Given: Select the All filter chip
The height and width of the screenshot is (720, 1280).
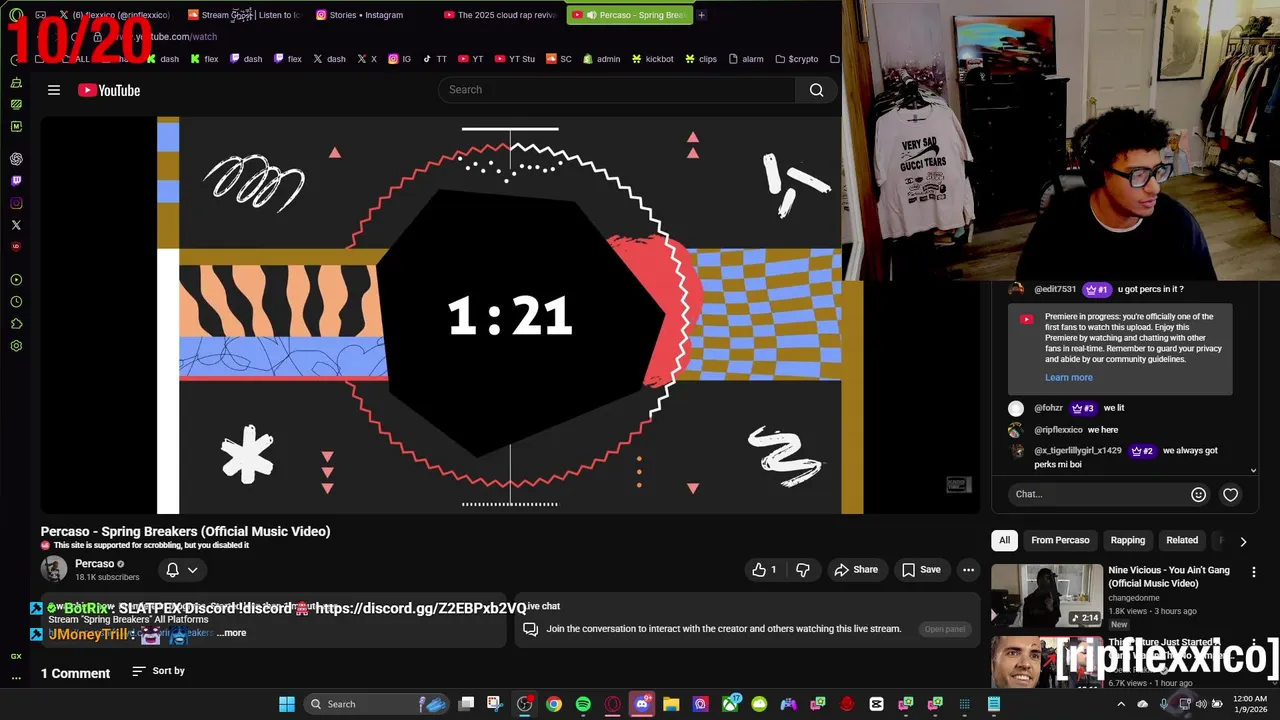Looking at the screenshot, I should [x=1004, y=541].
